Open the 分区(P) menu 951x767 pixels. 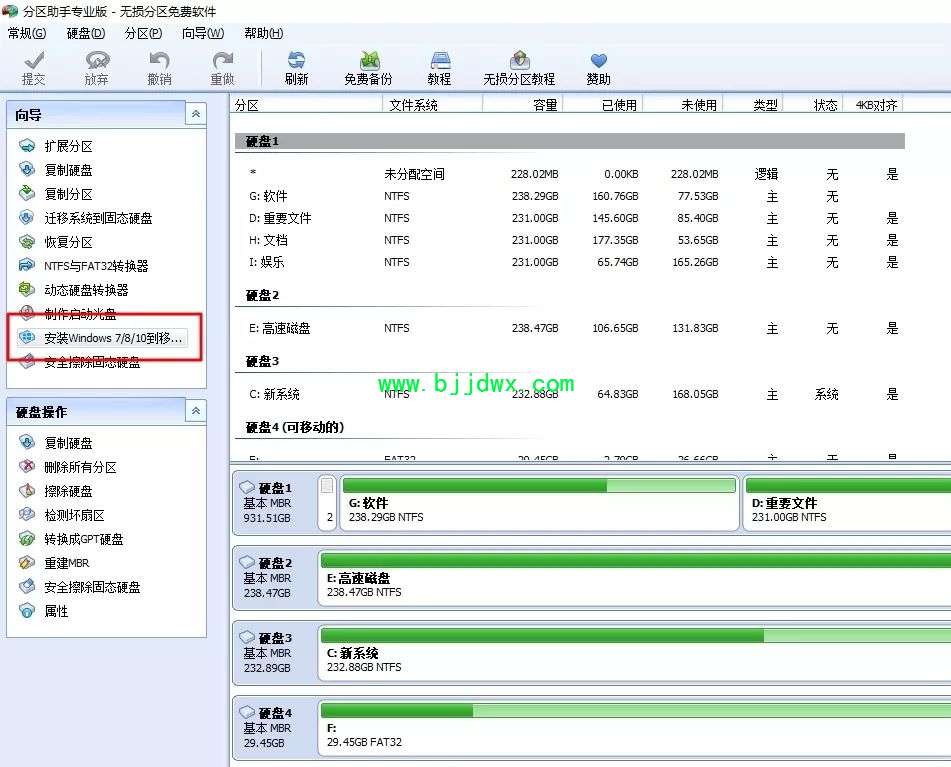(143, 33)
